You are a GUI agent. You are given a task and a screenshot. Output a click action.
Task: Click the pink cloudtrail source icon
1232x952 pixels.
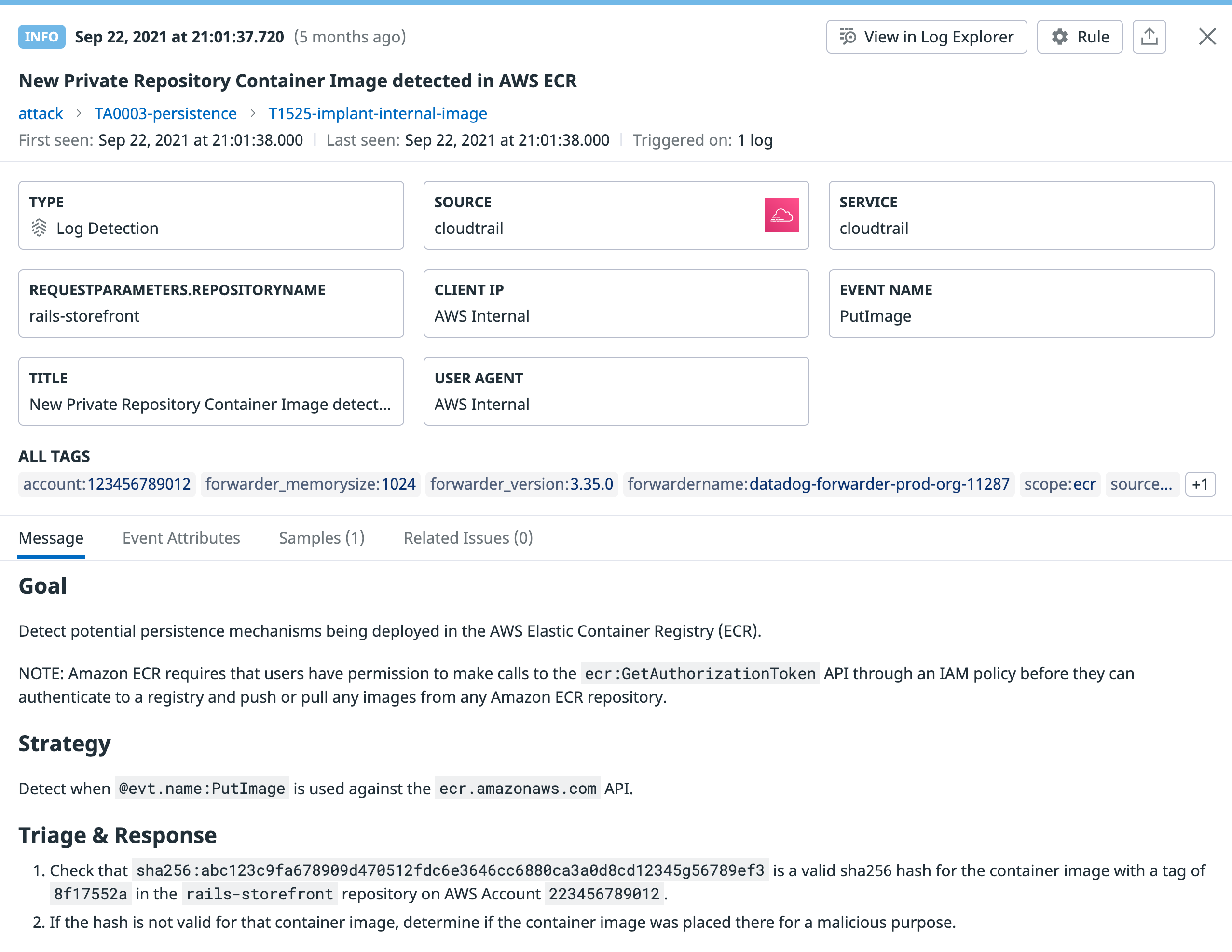tap(782, 215)
